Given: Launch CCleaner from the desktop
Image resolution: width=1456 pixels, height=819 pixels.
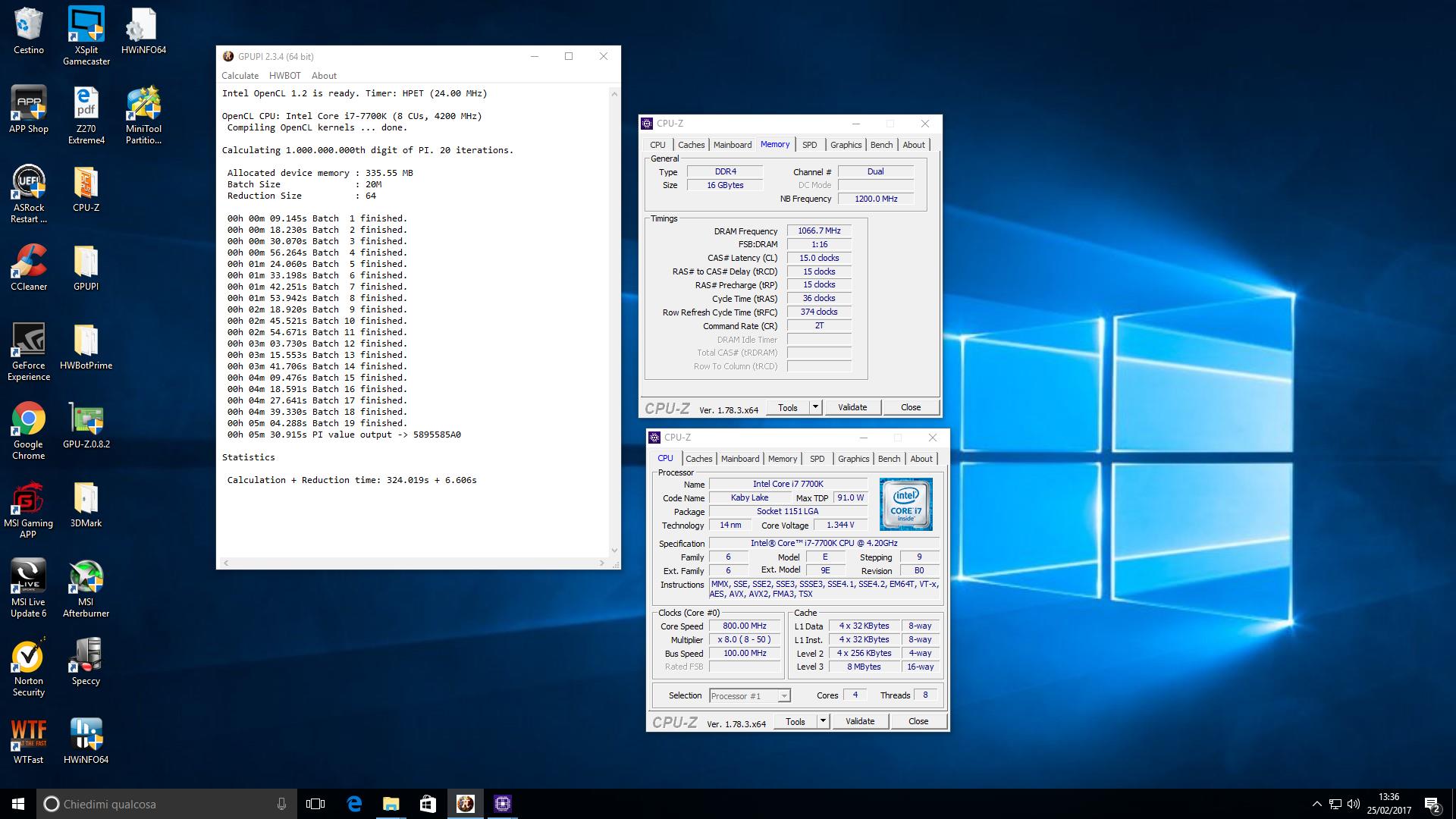Looking at the screenshot, I should click(28, 268).
